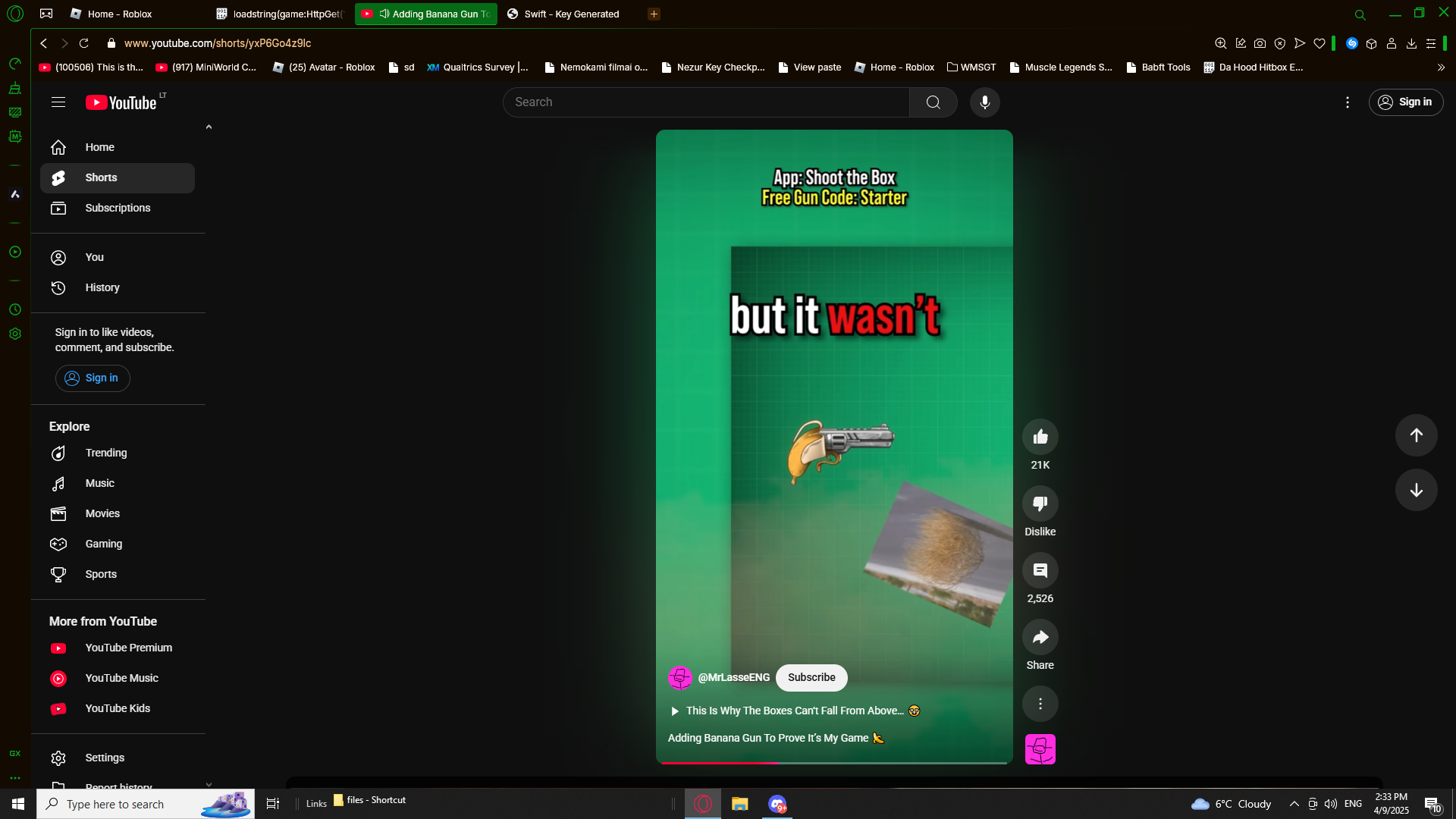Open YouTube Music from the sidebar
The width and height of the screenshot is (1456, 819).
pos(118,679)
